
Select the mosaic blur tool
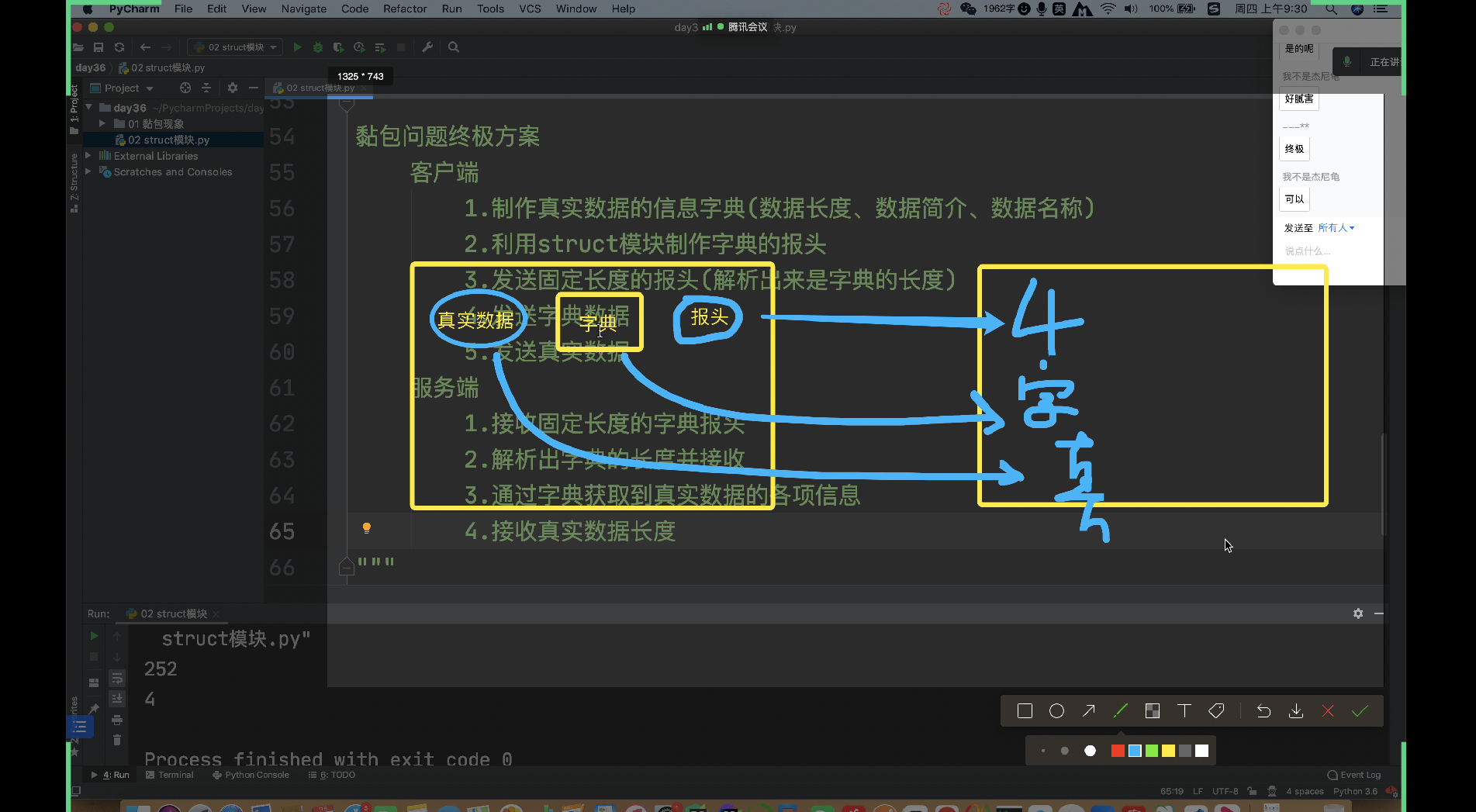[x=1153, y=711]
